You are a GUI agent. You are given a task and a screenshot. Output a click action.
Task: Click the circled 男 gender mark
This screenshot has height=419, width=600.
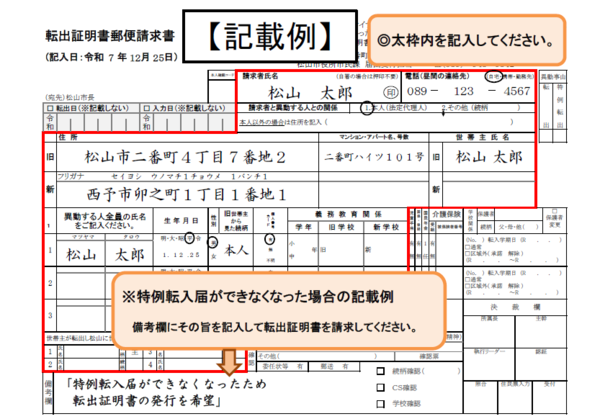point(213,242)
